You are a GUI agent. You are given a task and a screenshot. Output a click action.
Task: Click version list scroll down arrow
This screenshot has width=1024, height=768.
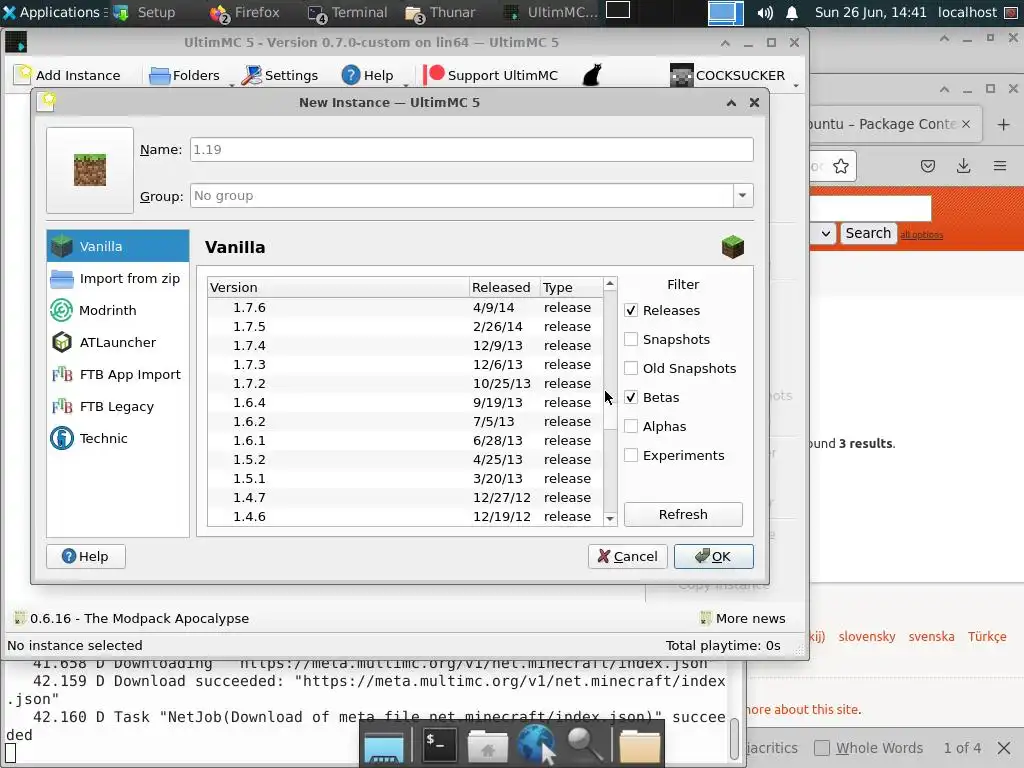pos(610,519)
